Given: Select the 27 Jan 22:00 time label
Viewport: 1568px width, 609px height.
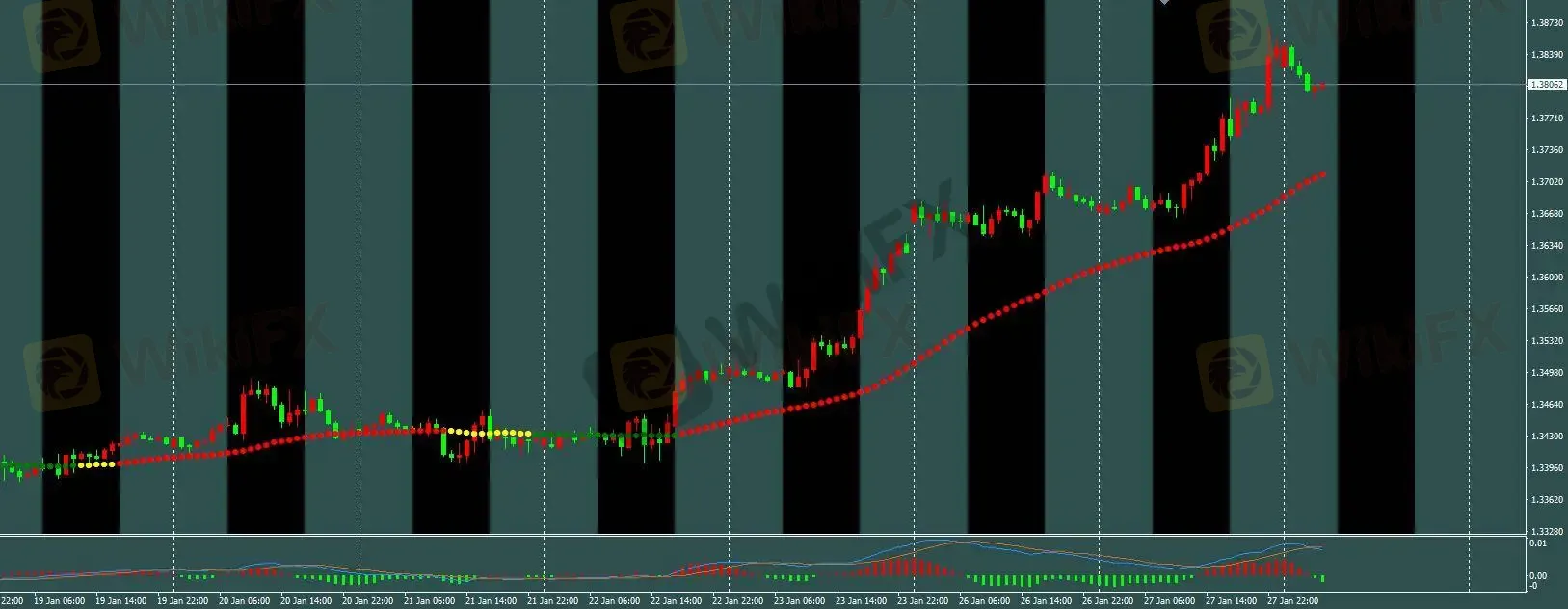Looking at the screenshot, I should click(x=1292, y=601).
